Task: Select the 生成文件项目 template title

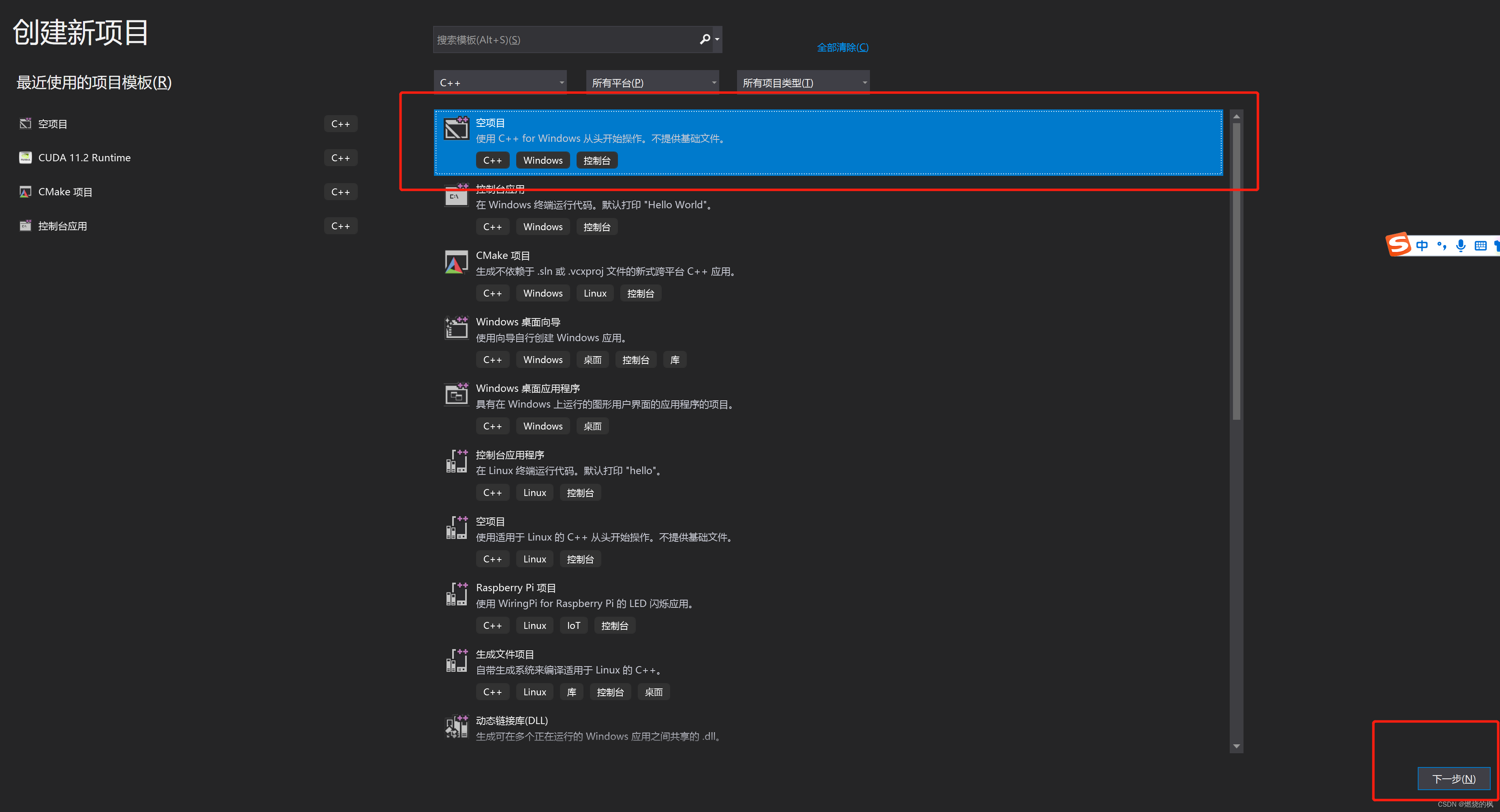Action: [x=505, y=654]
